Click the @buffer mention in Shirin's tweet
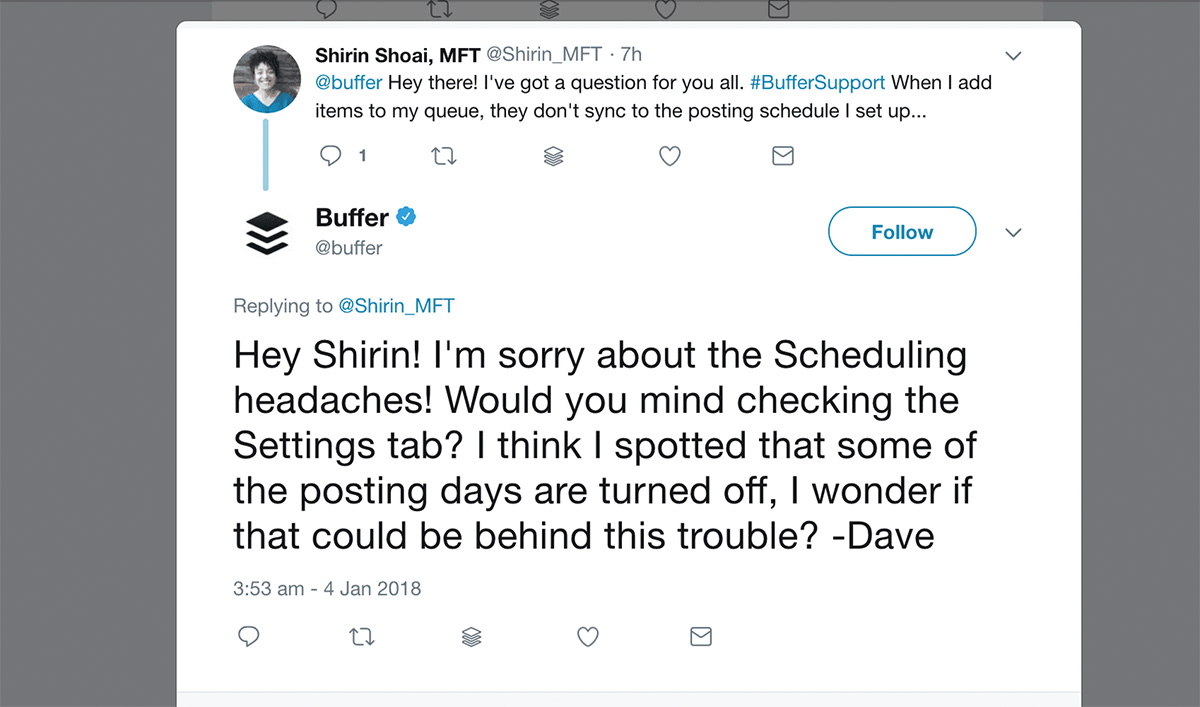1200x707 pixels. coord(348,82)
